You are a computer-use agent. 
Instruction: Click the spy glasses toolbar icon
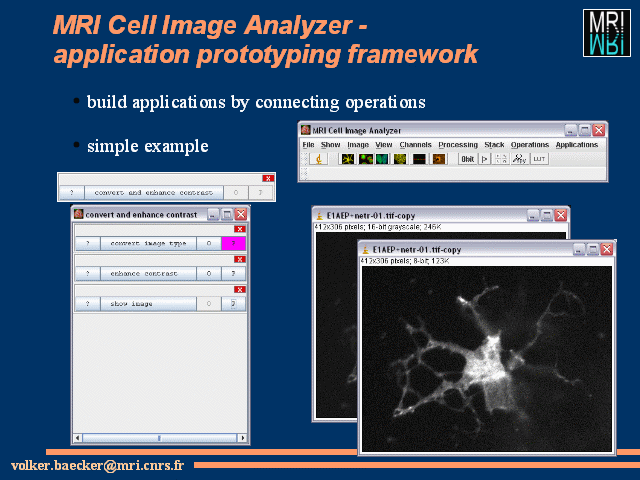coord(519,159)
